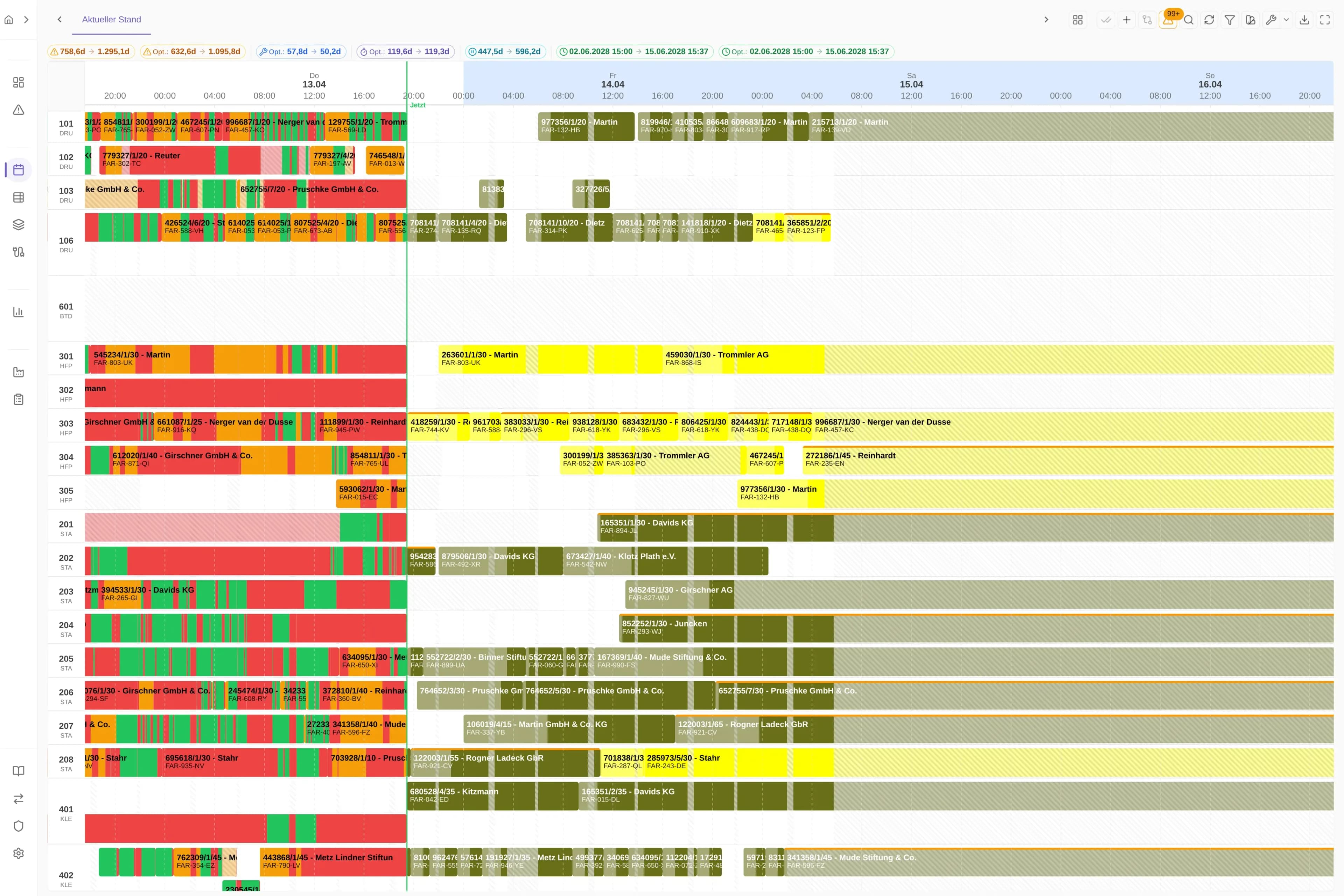Select machine row 101 DRU
Viewport: 1344px width, 896px height.
(66, 127)
